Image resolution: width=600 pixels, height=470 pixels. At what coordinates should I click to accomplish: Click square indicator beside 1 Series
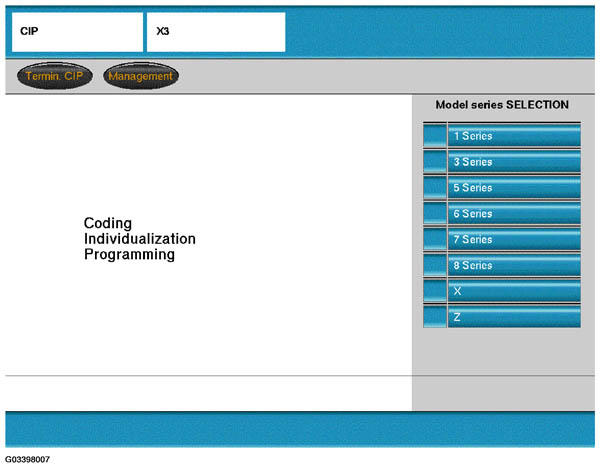434,136
